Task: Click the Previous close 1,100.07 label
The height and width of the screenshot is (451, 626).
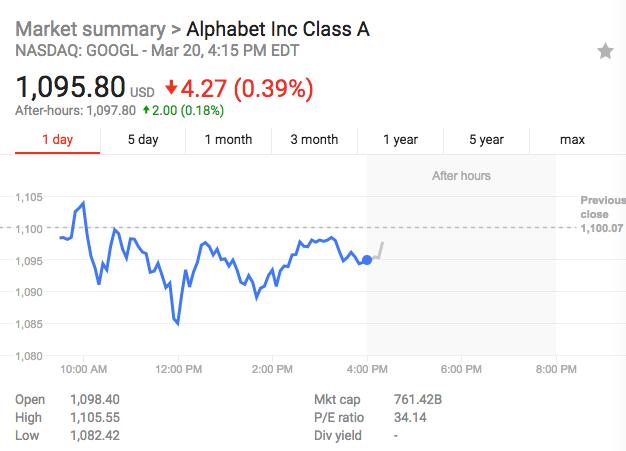Action: pyautogui.click(x=603, y=214)
